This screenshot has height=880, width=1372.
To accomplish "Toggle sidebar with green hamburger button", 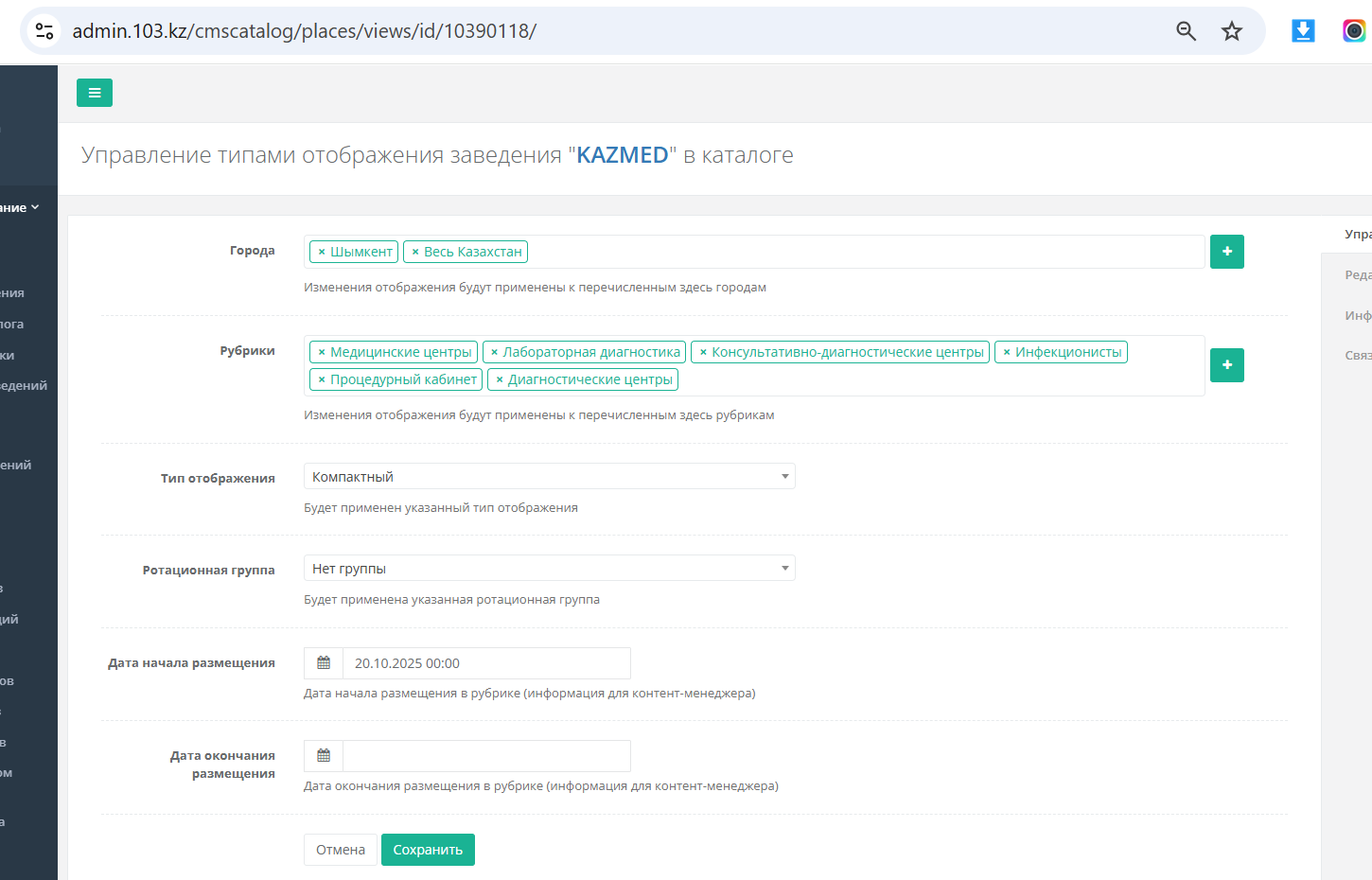I will point(95,93).
